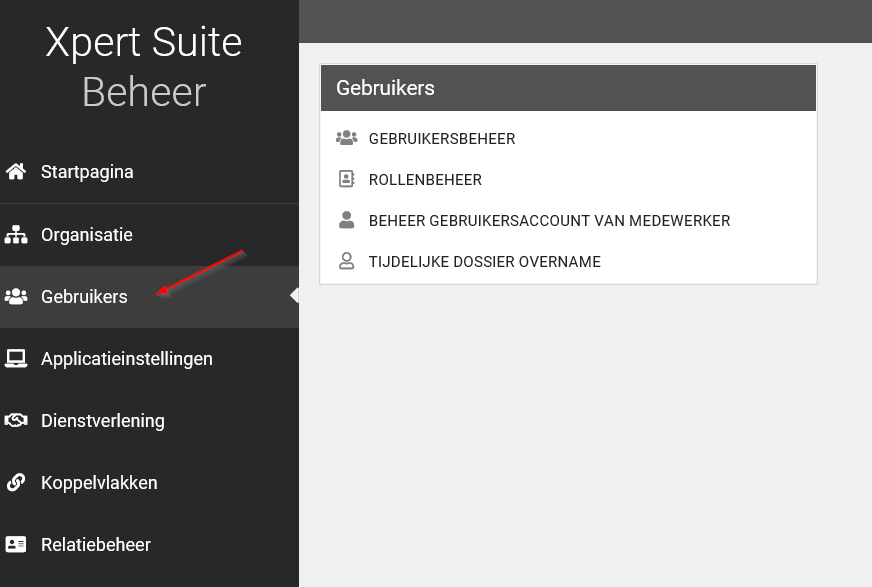Open the ROLLENBEHEER link
872x587 pixels.
click(x=425, y=180)
